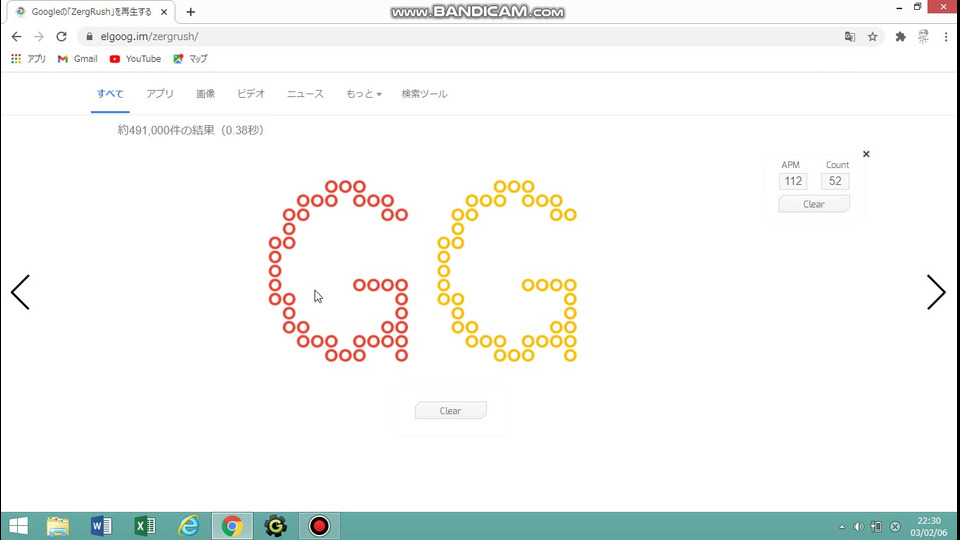The image size is (960, 540).
Task: Open File Explorer from taskbar
Action: [x=58, y=526]
